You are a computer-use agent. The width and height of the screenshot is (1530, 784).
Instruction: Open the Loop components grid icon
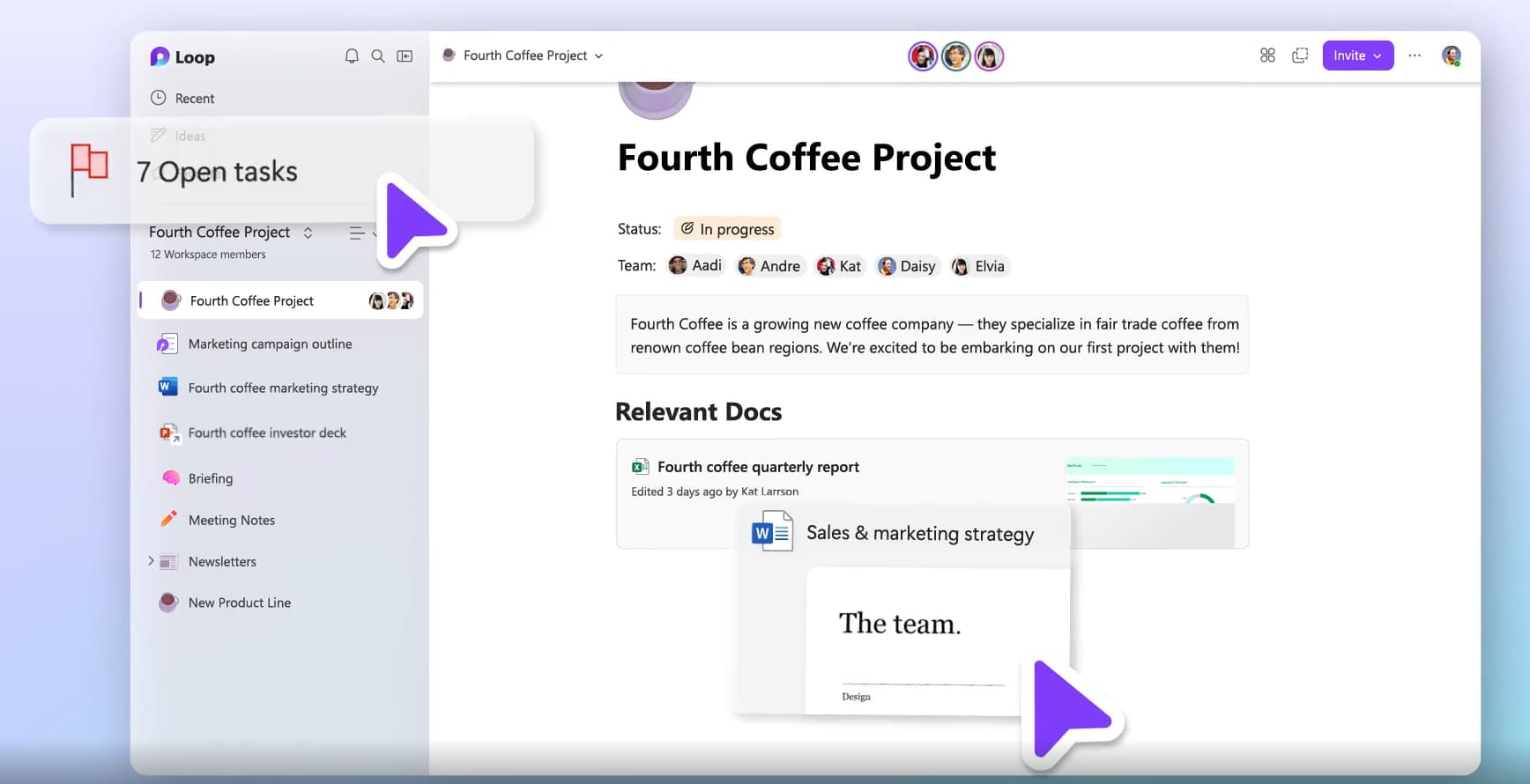click(x=1267, y=55)
